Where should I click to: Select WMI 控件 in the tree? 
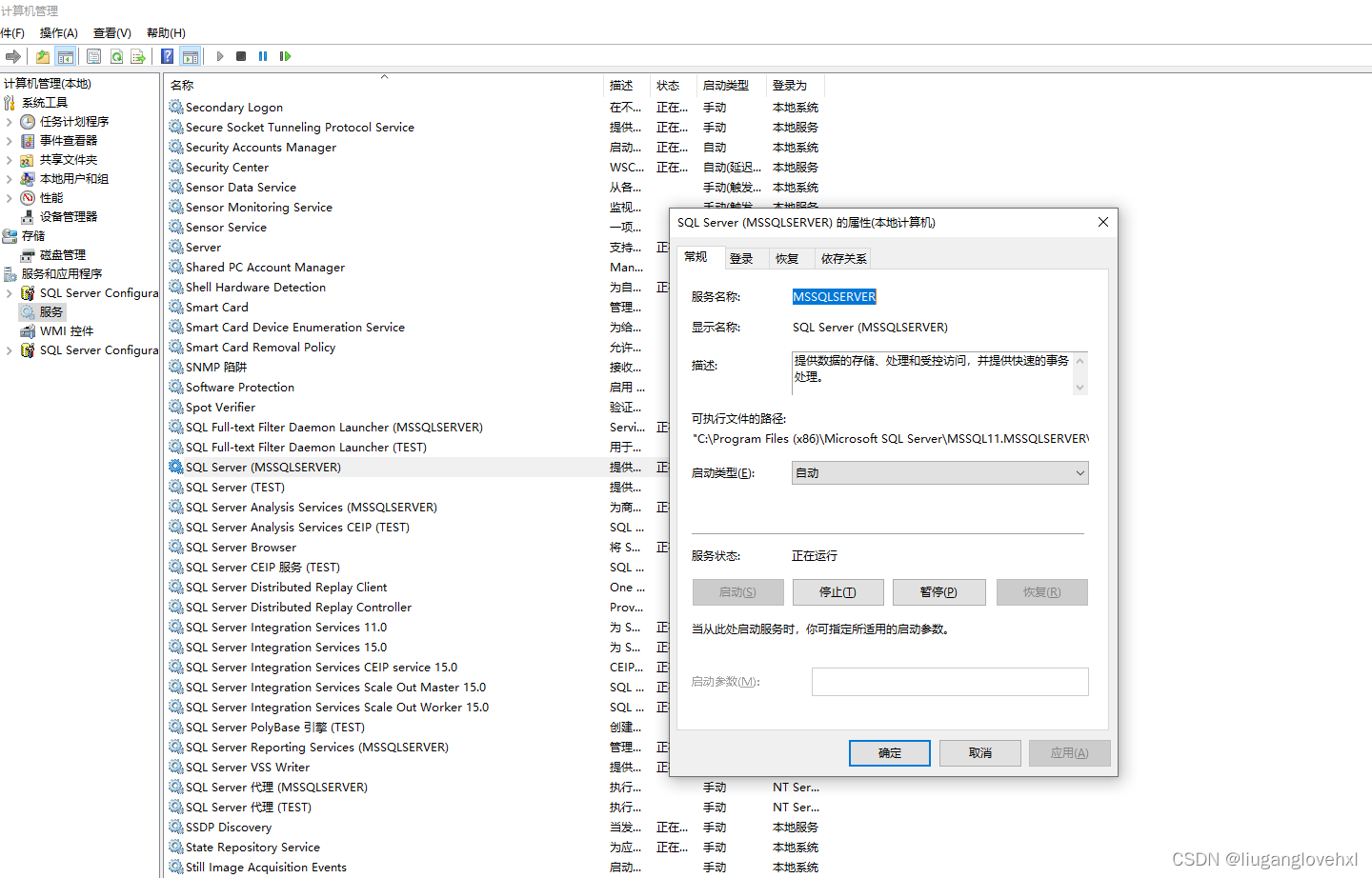[66, 331]
